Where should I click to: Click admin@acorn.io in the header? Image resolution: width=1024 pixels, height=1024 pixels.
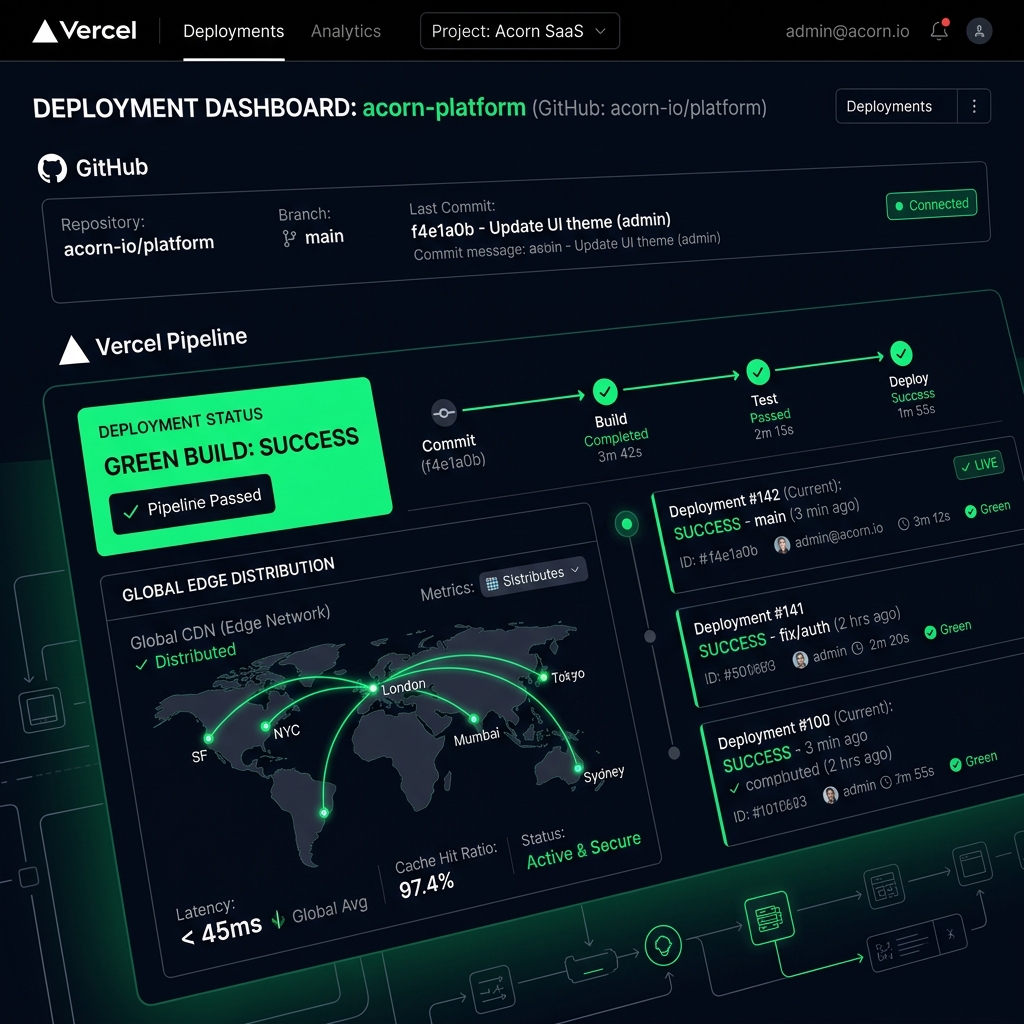coord(847,31)
